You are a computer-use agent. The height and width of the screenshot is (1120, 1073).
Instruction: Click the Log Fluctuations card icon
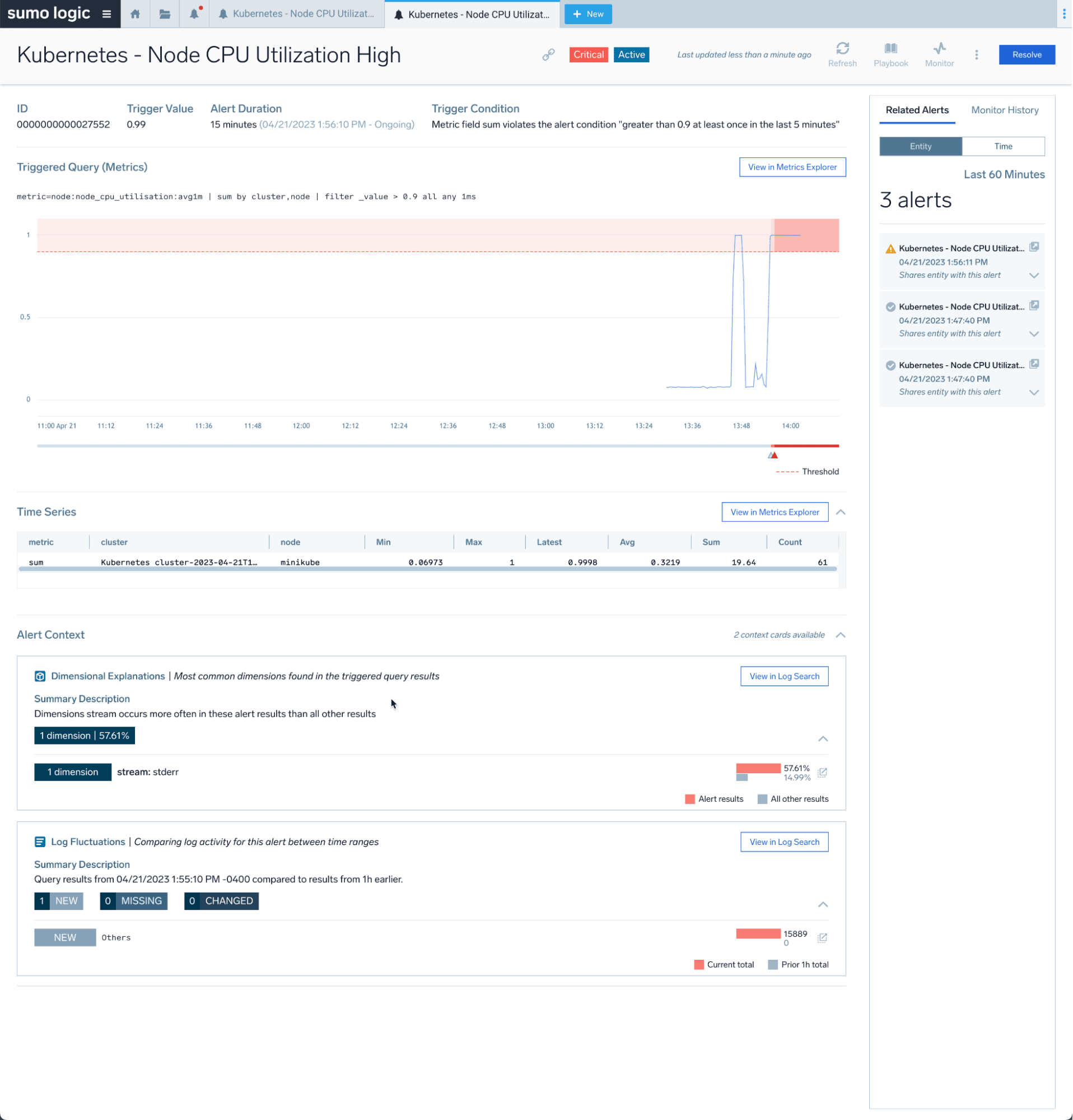(x=40, y=842)
